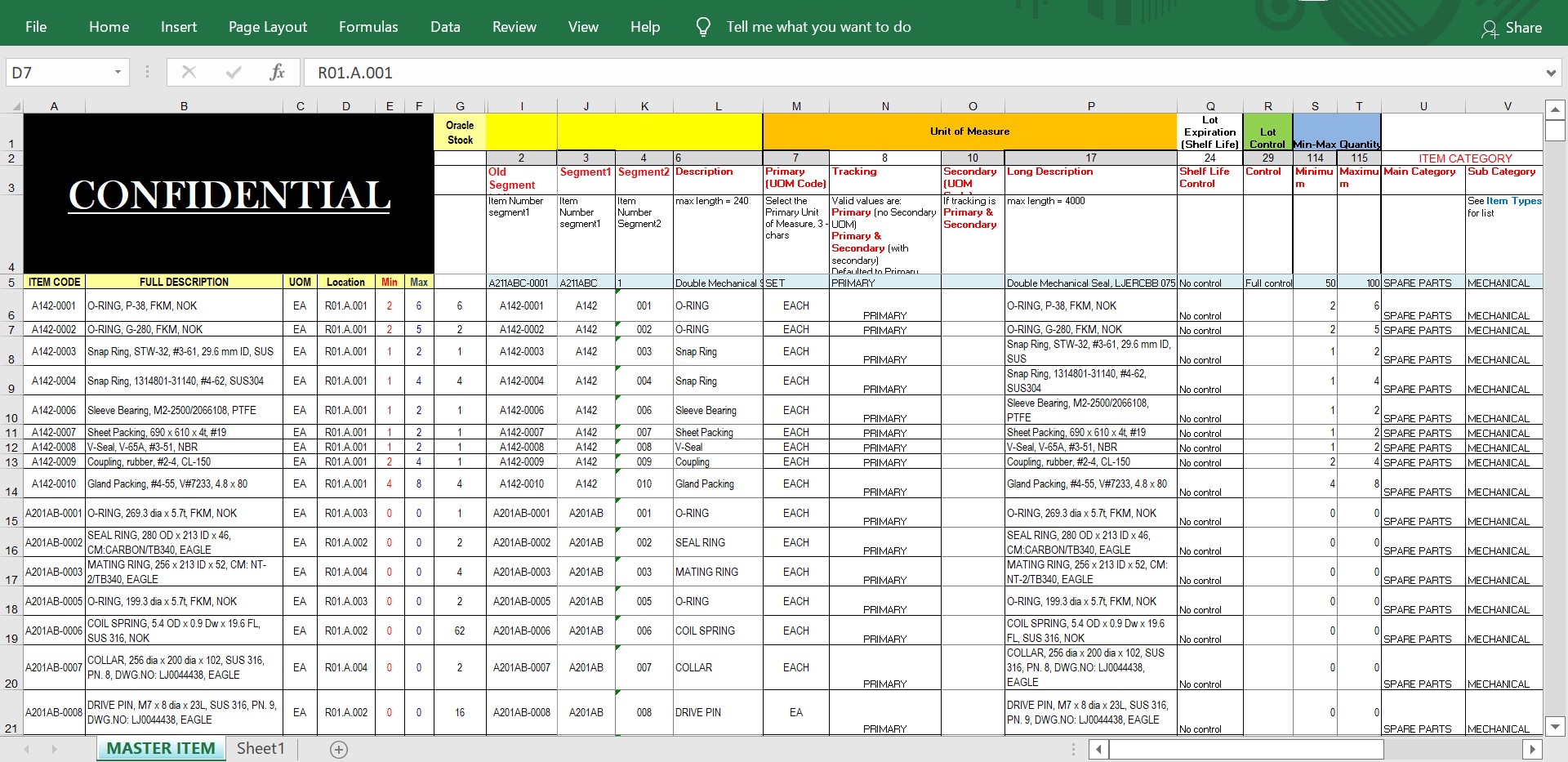Select the Min-Max Quantity header cell

tap(1337, 132)
